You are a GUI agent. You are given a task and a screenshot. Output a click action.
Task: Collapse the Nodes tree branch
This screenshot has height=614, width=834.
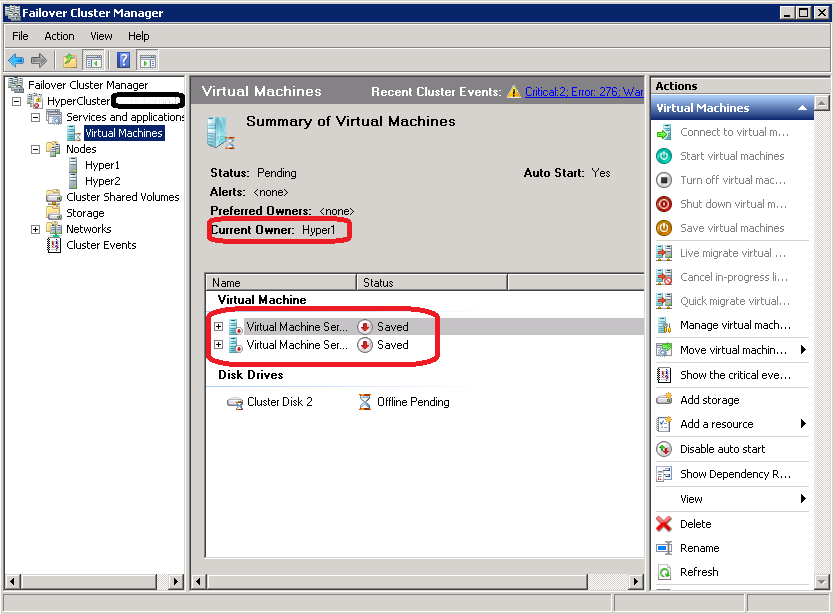pyautogui.click(x=36, y=149)
